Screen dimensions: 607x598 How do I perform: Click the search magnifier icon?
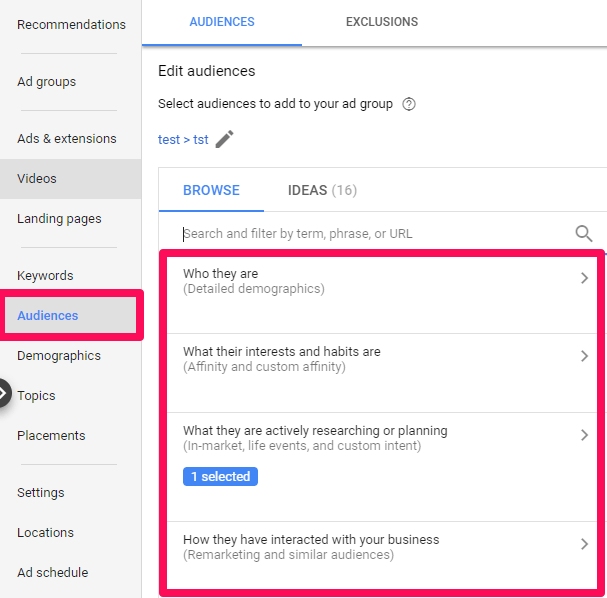(584, 233)
